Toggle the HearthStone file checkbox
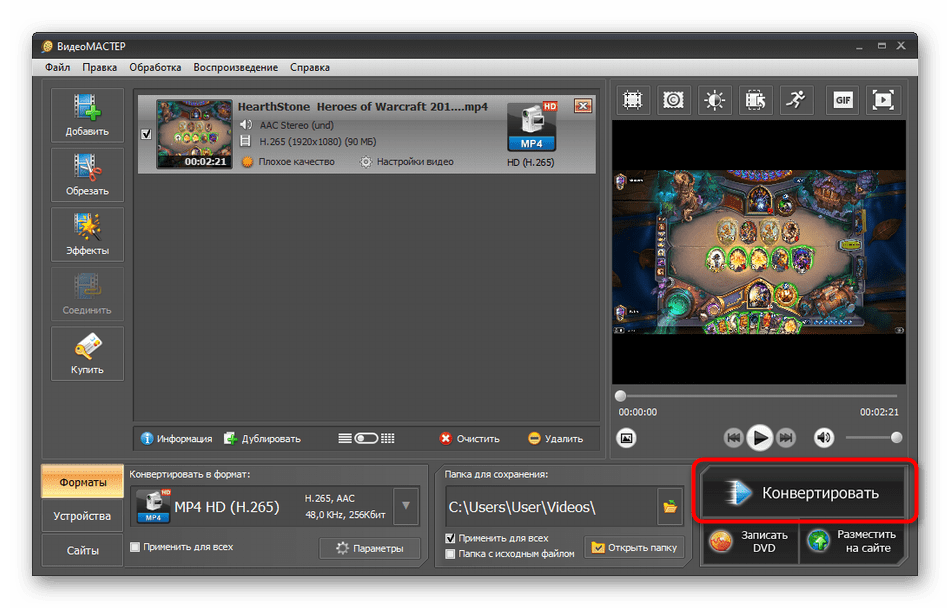Image resolution: width=950 pixels, height=608 pixels. [146, 134]
